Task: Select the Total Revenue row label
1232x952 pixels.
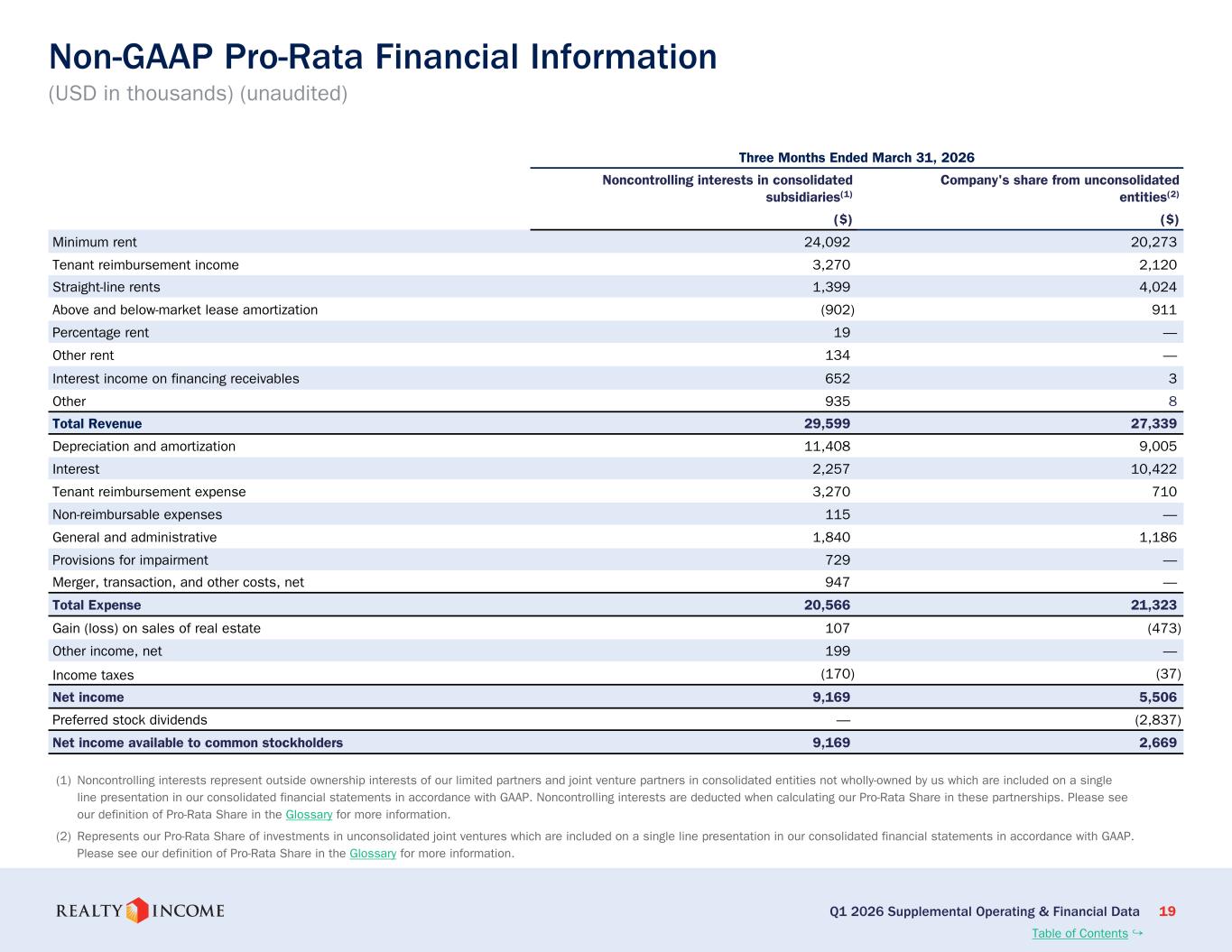Action: (97, 423)
